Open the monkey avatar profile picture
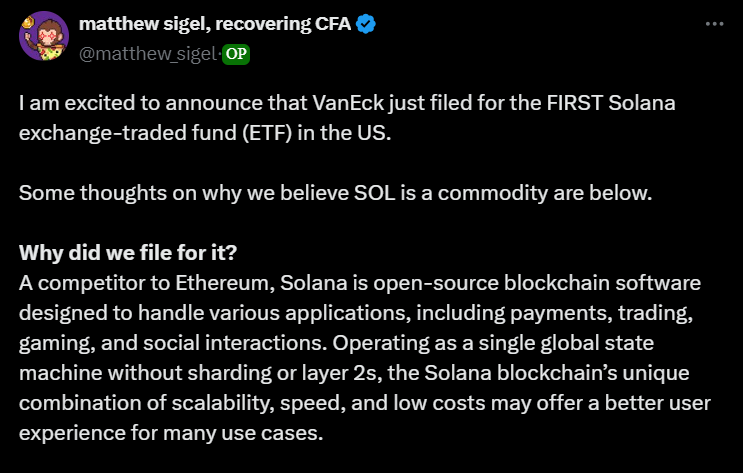This screenshot has height=473, width=743. tap(44, 36)
